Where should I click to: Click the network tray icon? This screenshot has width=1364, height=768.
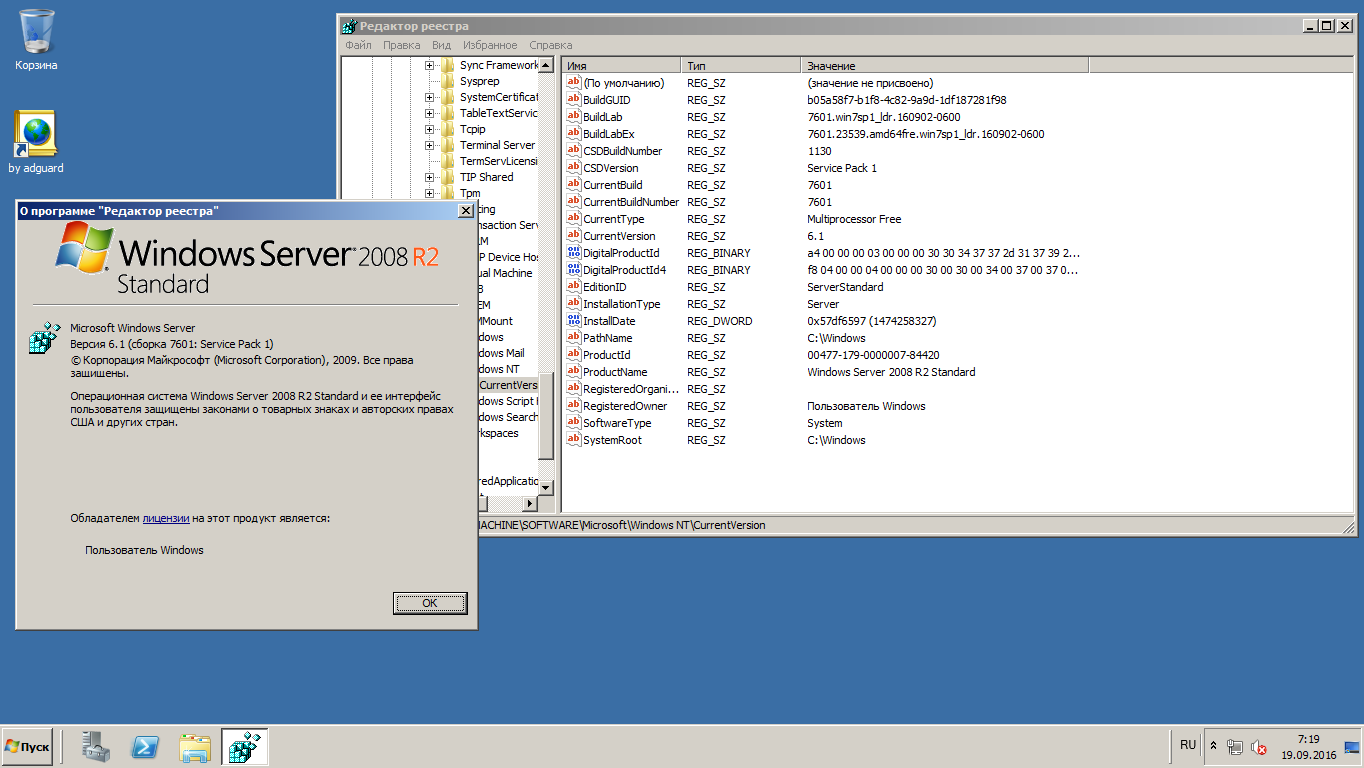tap(1236, 746)
